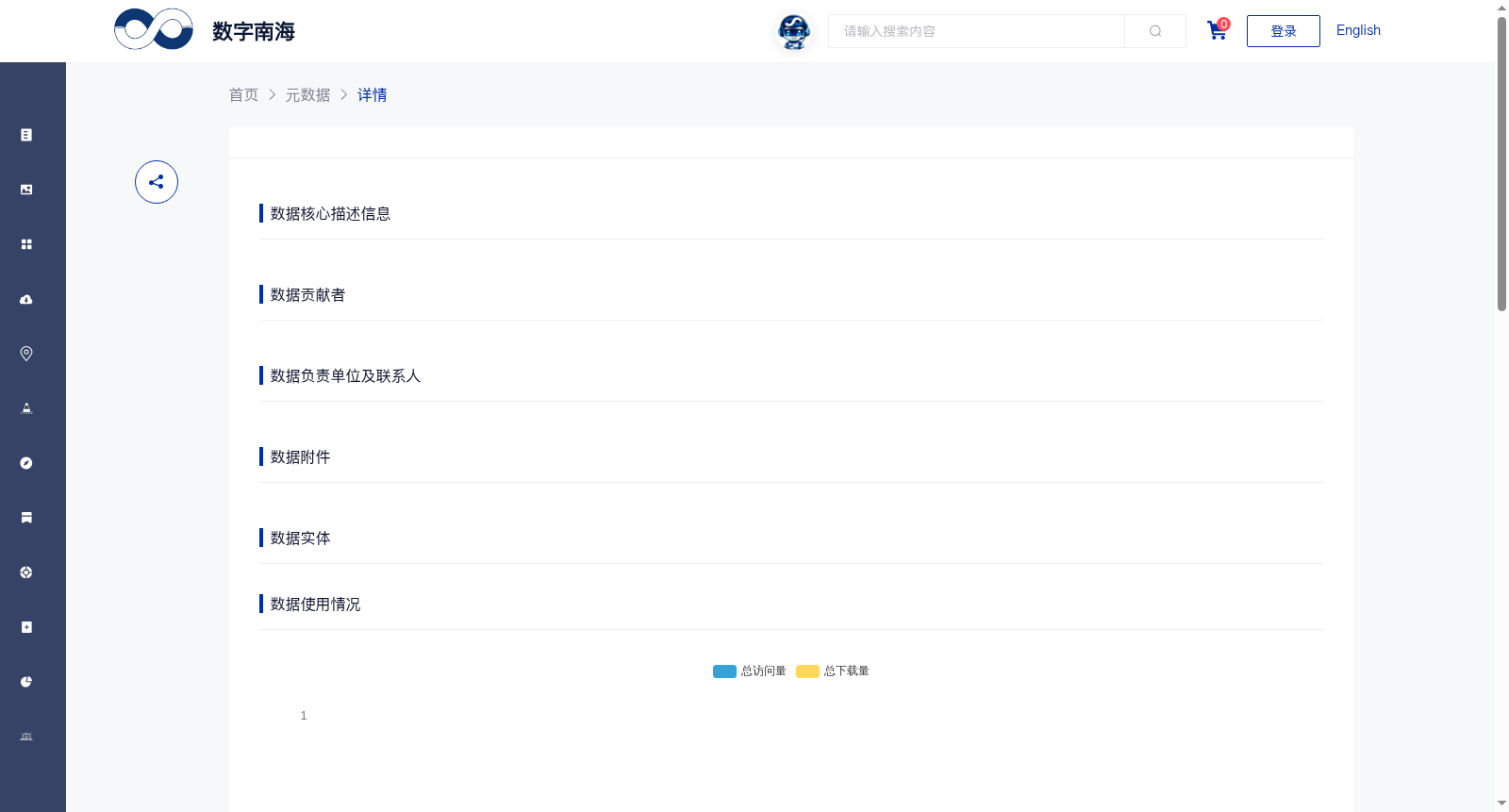Click the 数字南海 site title text
Image resolution: width=1509 pixels, height=812 pixels.
254,32
